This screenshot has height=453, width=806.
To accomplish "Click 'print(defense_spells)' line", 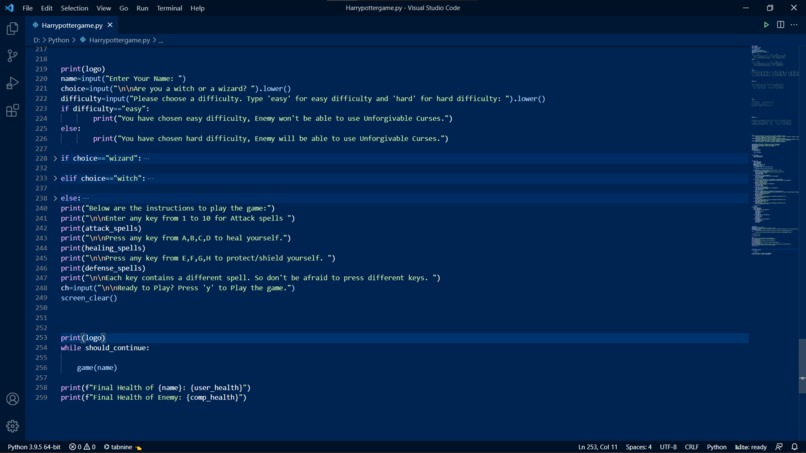I will (103, 268).
